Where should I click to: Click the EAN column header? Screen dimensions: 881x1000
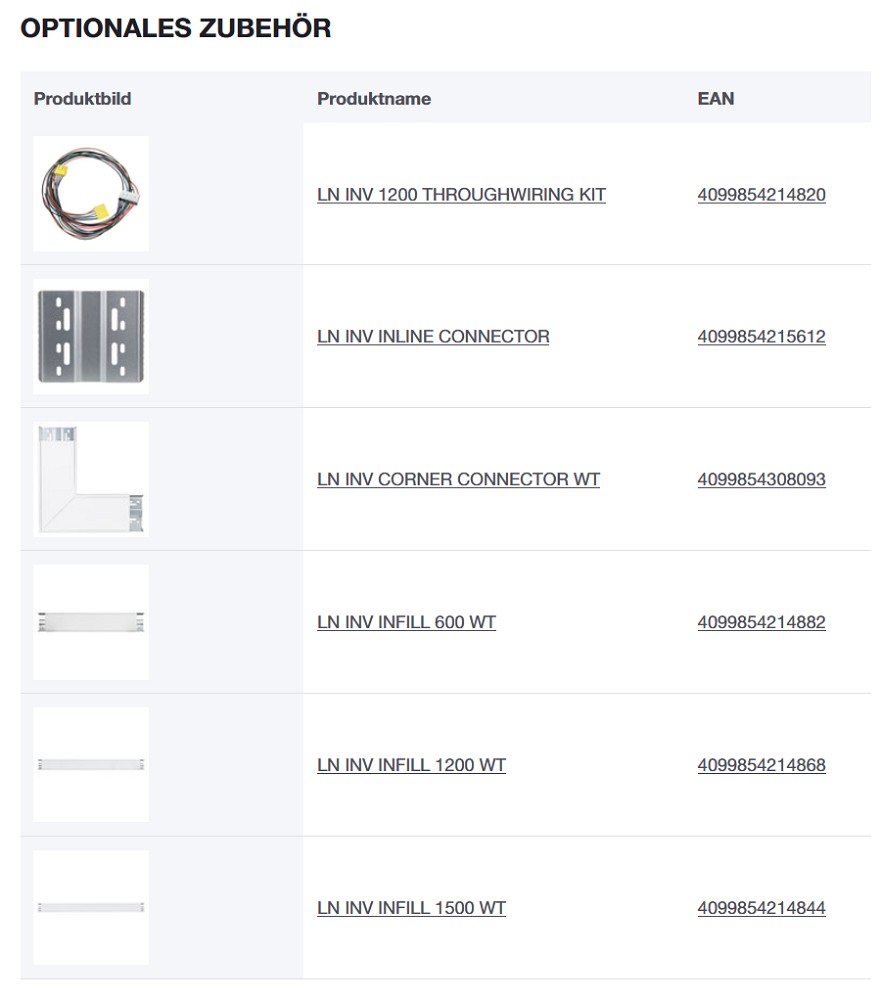click(716, 99)
